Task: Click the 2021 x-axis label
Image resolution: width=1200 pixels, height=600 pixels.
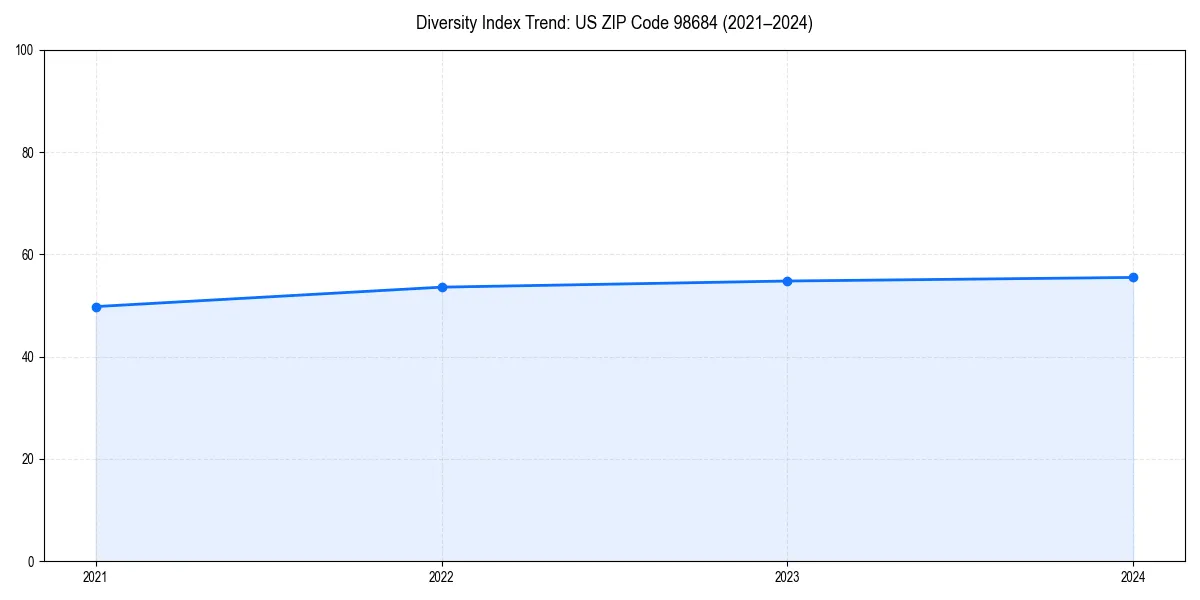Action: (96, 577)
